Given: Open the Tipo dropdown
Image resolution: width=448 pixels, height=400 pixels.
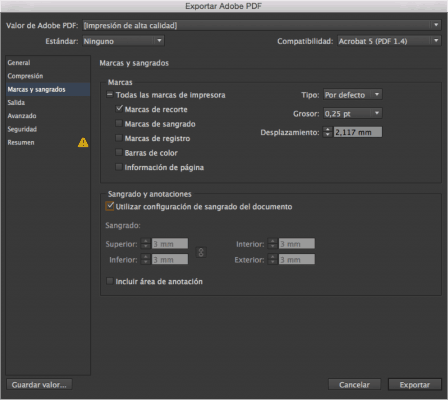Looking at the screenshot, I should click(353, 95).
